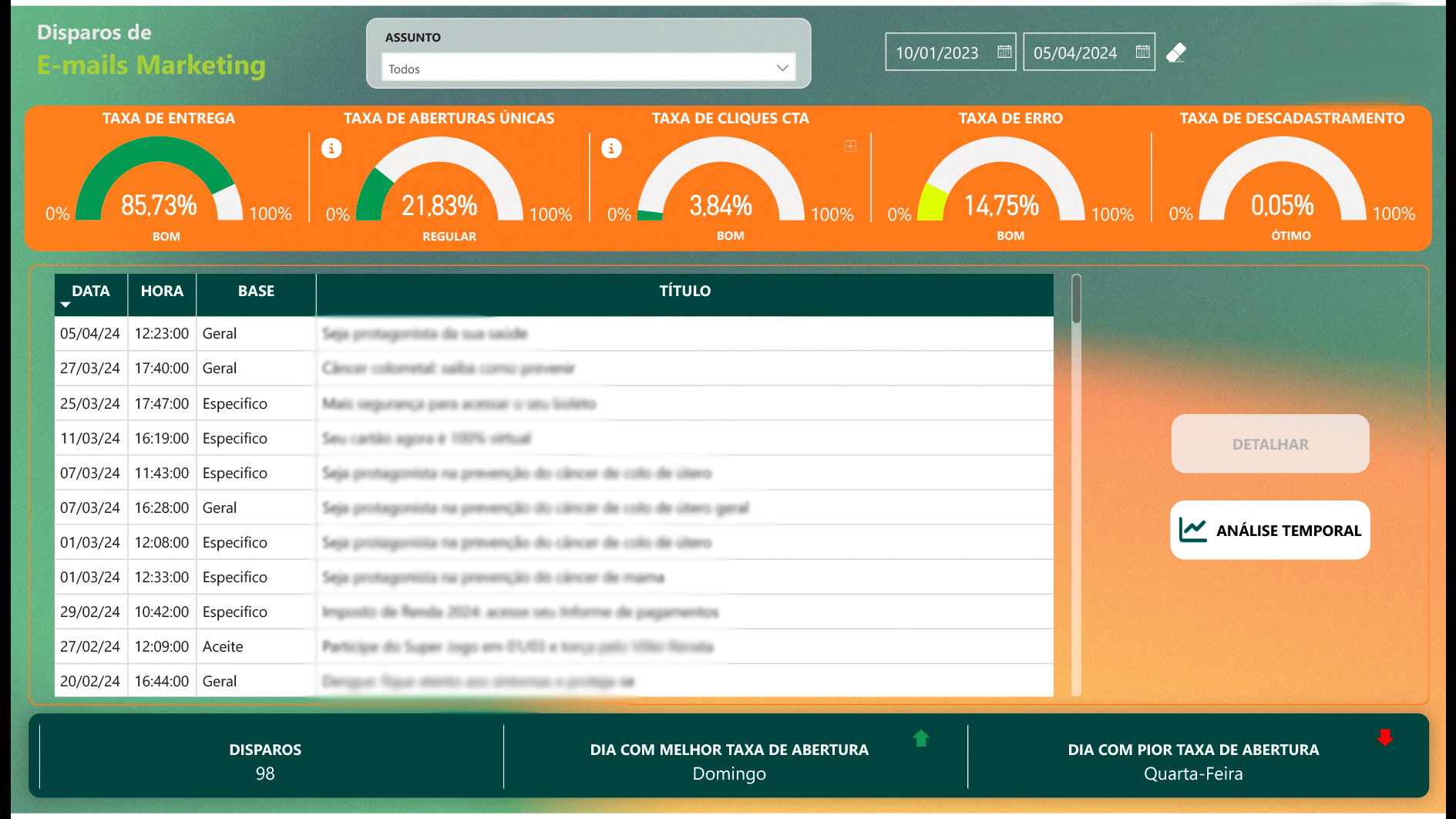This screenshot has height=819, width=1456.
Task: Open the ANÁLISE TEMPORAL button
Action: point(1270,530)
